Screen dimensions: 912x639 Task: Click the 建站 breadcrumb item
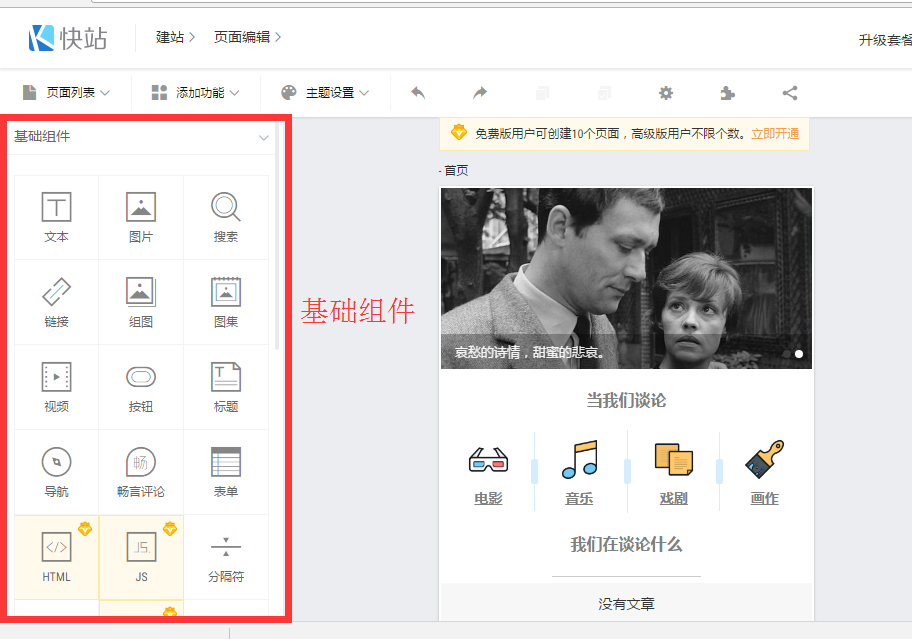[x=170, y=37]
